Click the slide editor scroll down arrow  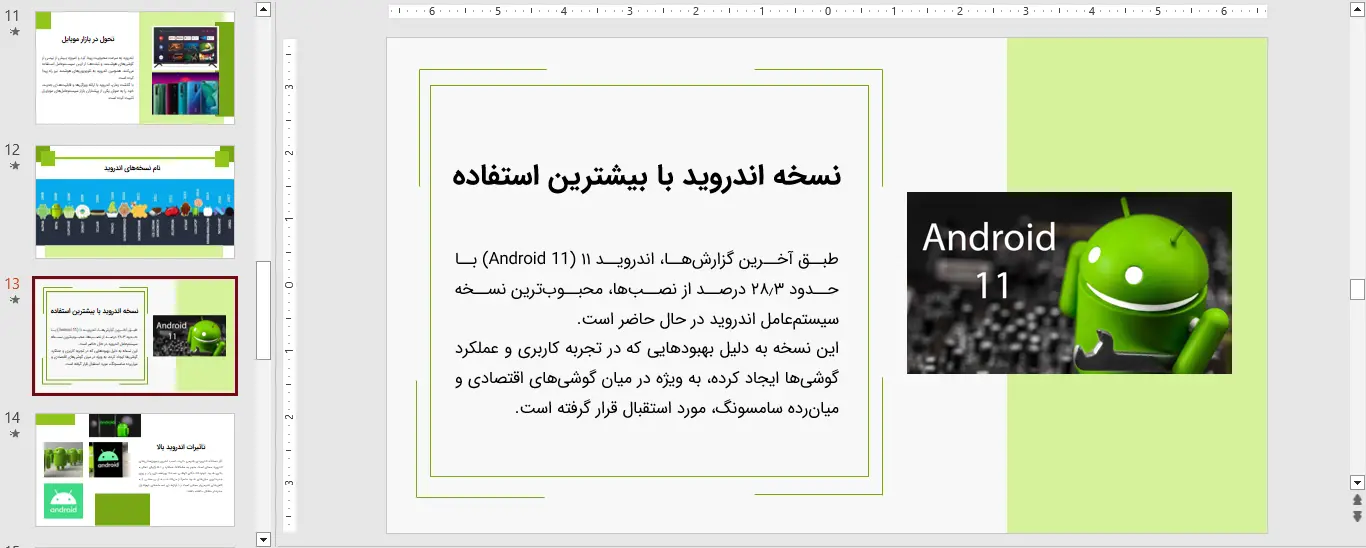[1357, 482]
